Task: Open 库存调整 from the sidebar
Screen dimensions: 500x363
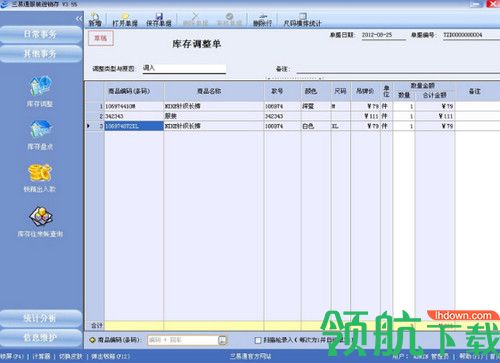Action: (x=40, y=92)
